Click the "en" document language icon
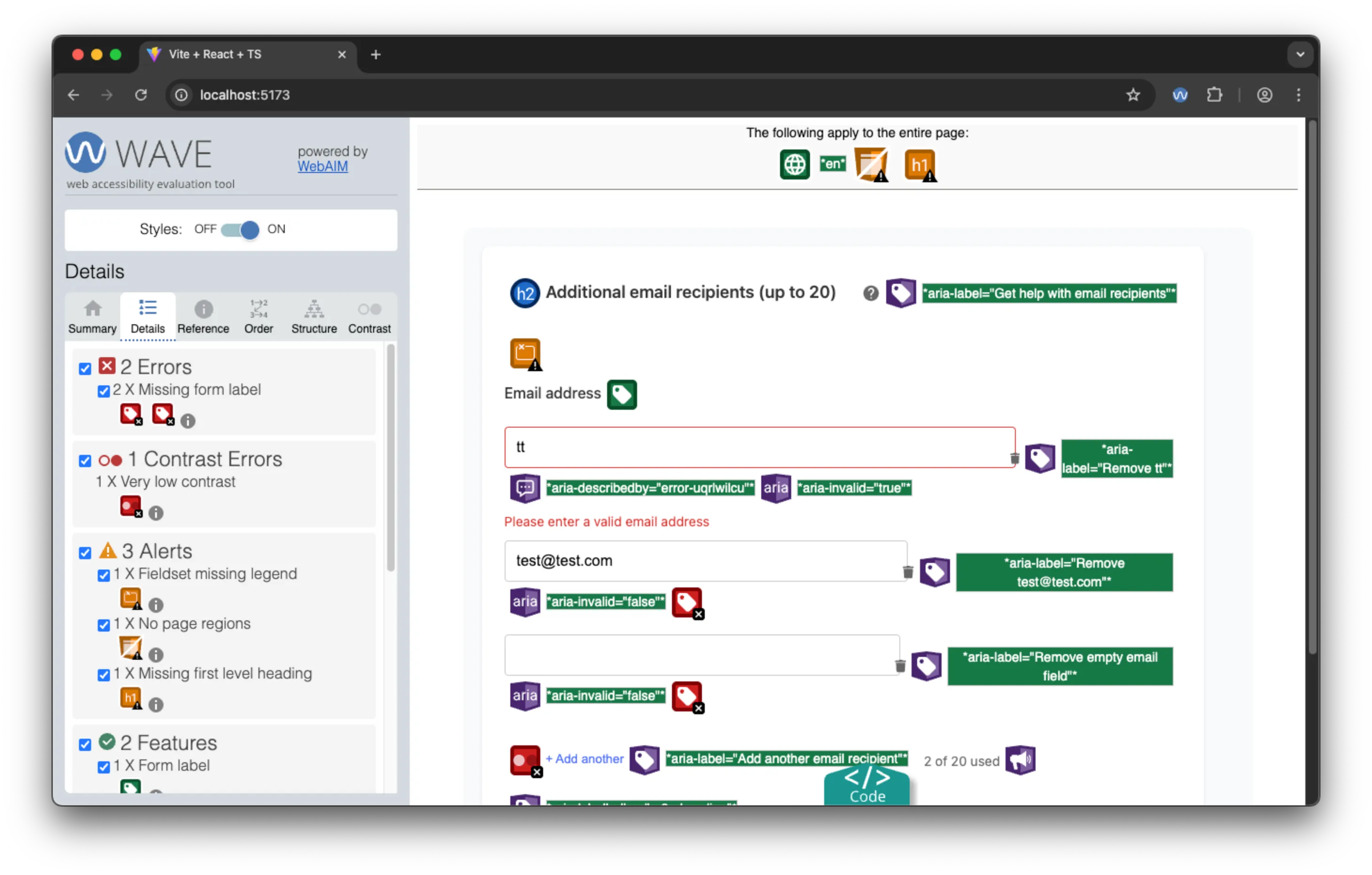The height and width of the screenshot is (875, 1372). [x=833, y=164]
